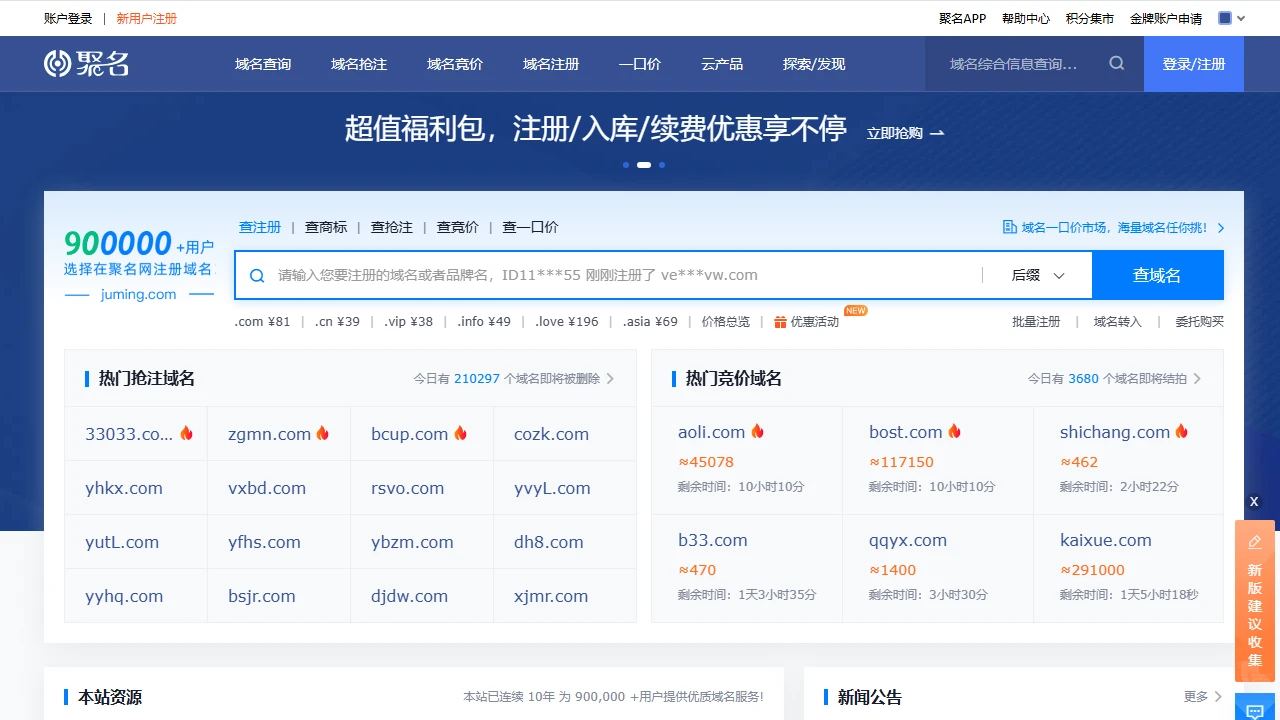Click the magnifier inside the domain query input
This screenshot has height=720, width=1280.
click(255, 275)
